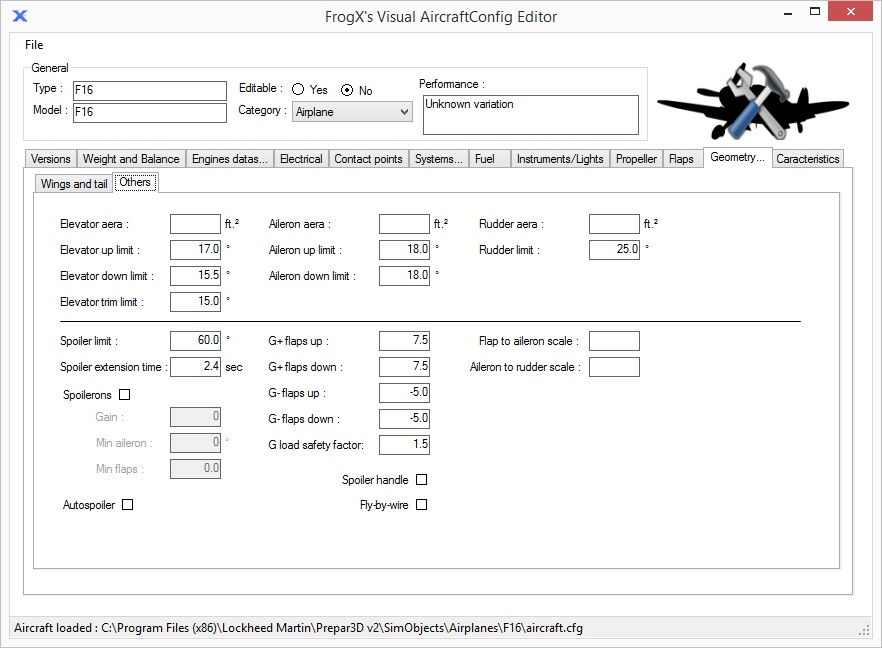Viewport: 882px width, 648px height.
Task: Click the G load safety factor field
Action: tap(404, 444)
